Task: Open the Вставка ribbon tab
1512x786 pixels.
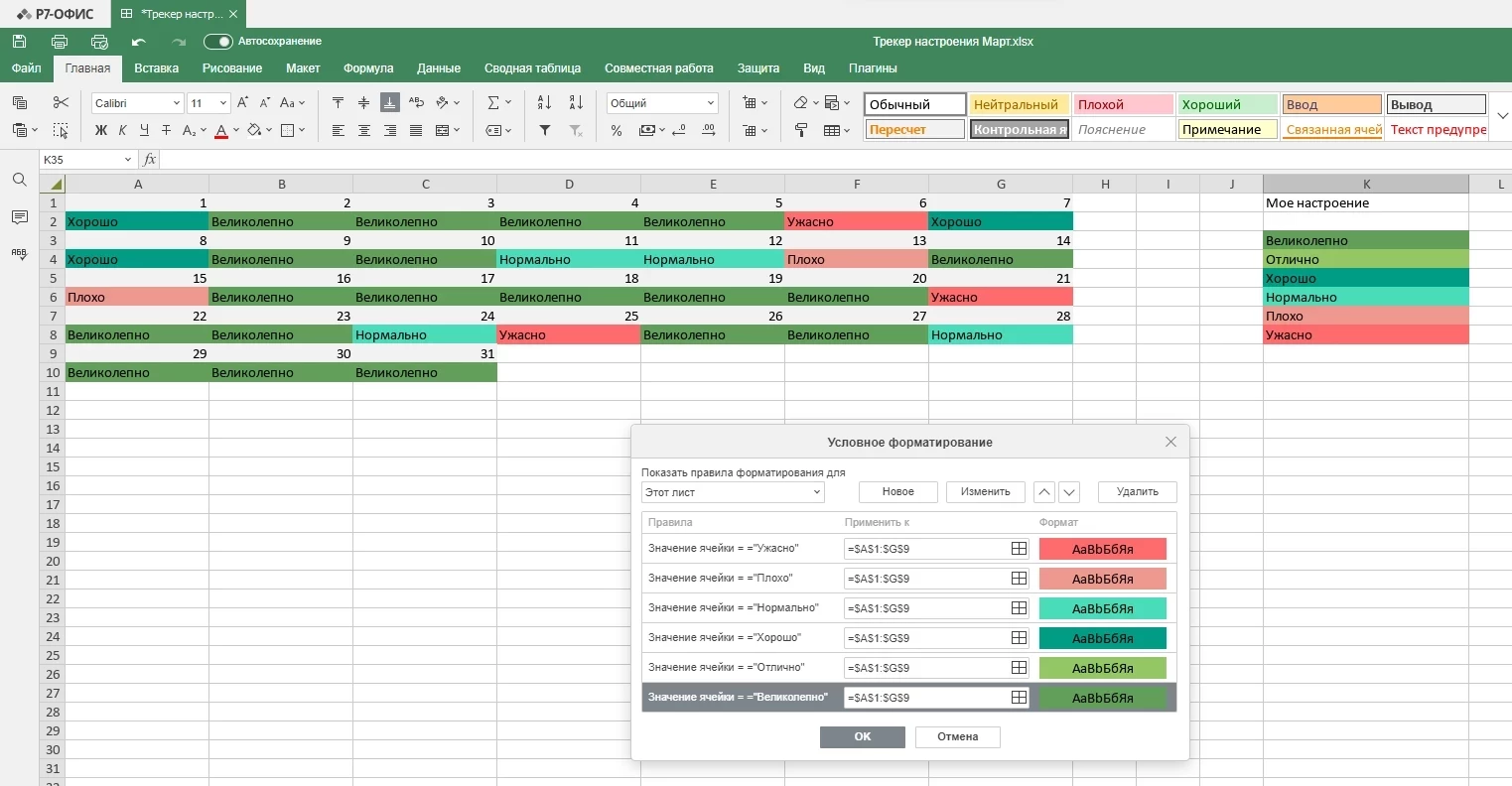Action: pyautogui.click(x=156, y=68)
